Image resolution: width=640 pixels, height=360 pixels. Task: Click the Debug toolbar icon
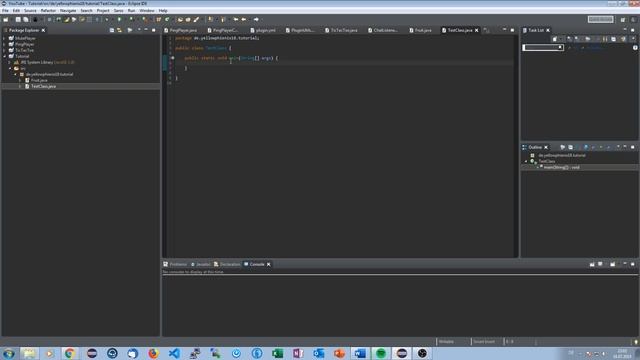pos(107,20)
